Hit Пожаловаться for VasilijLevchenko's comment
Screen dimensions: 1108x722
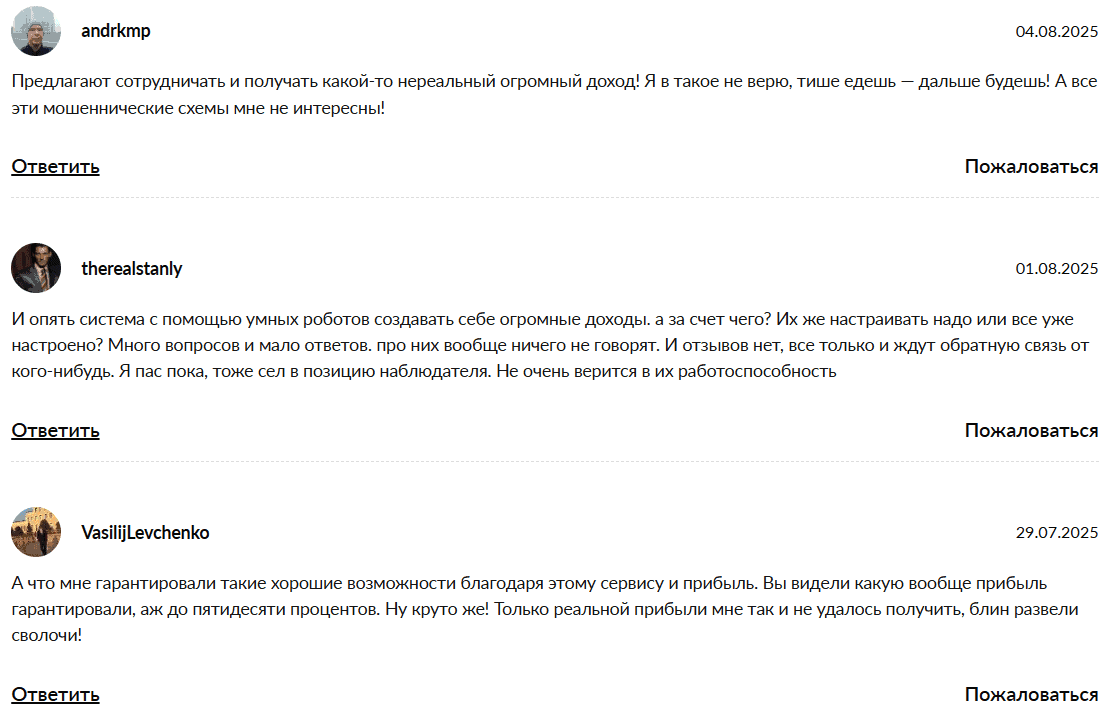click(x=1031, y=694)
